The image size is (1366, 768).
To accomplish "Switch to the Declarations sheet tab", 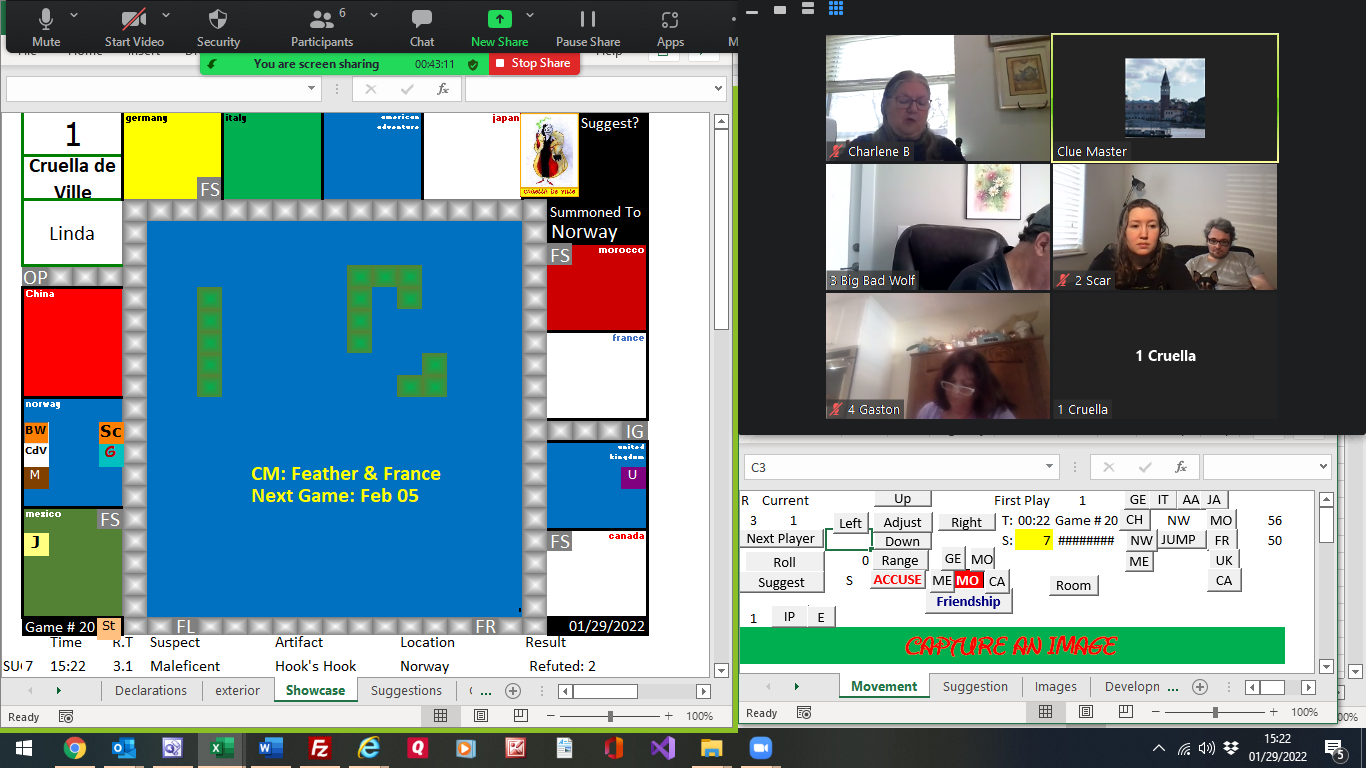I will tap(151, 690).
